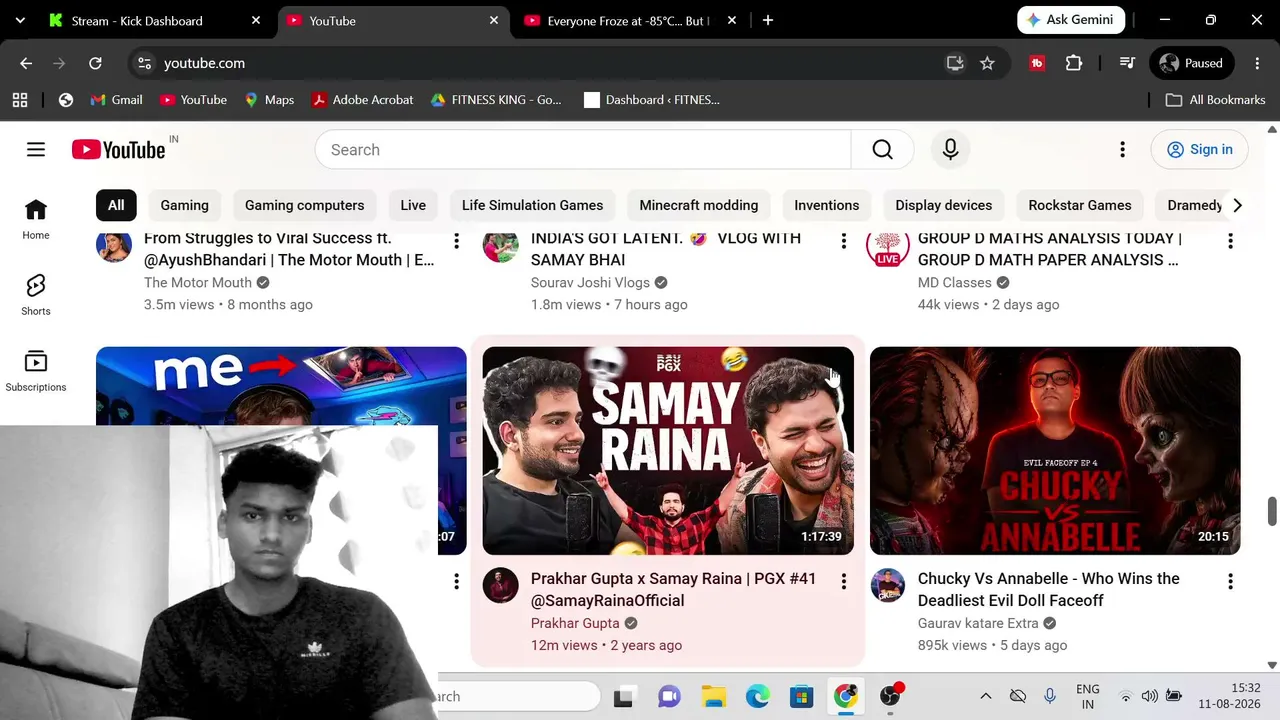Go to Home in the YouTube sidebar

(x=36, y=219)
